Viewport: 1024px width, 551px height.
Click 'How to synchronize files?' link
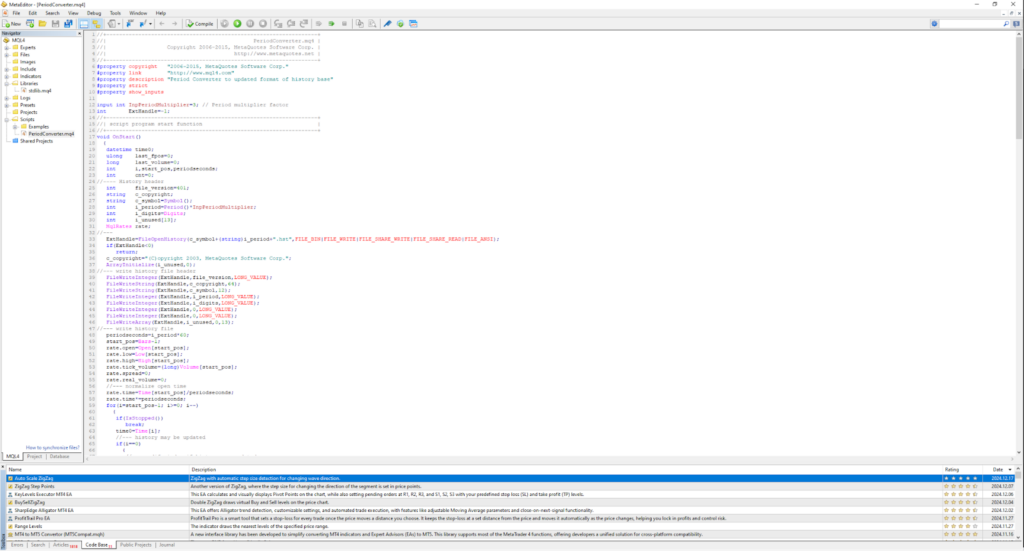click(x=52, y=448)
